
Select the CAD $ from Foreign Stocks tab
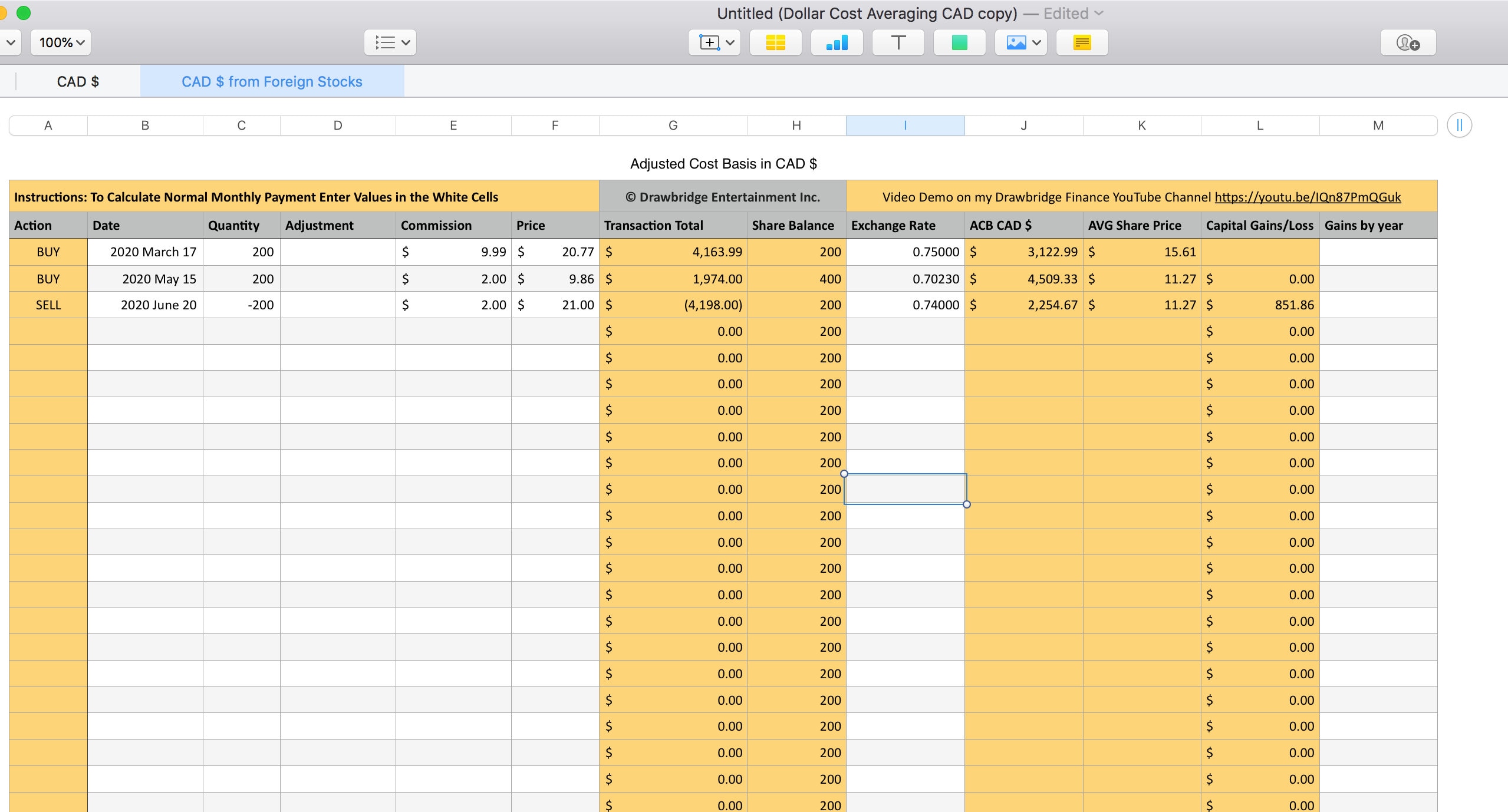point(271,81)
